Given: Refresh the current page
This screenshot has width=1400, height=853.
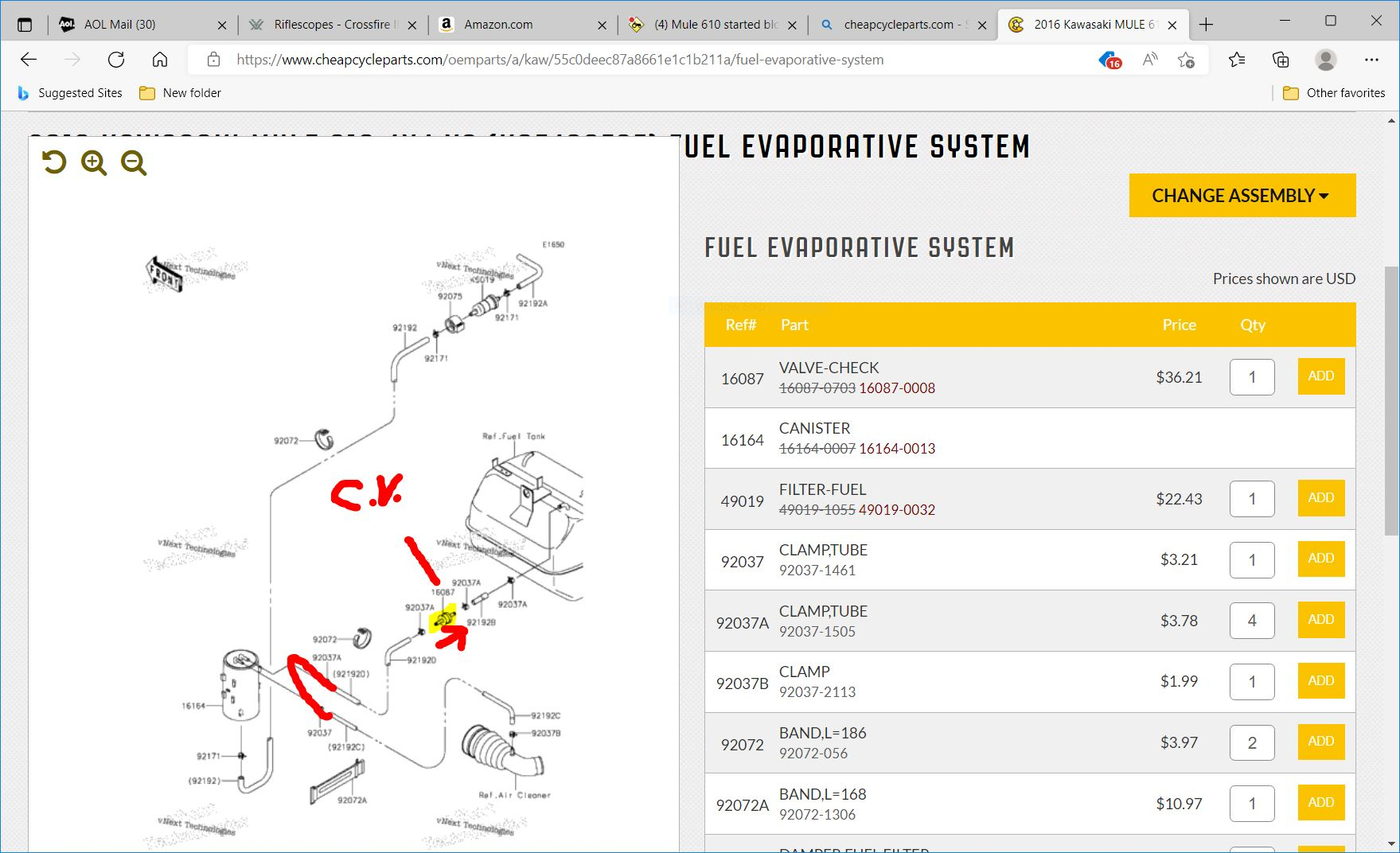Looking at the screenshot, I should click(116, 60).
